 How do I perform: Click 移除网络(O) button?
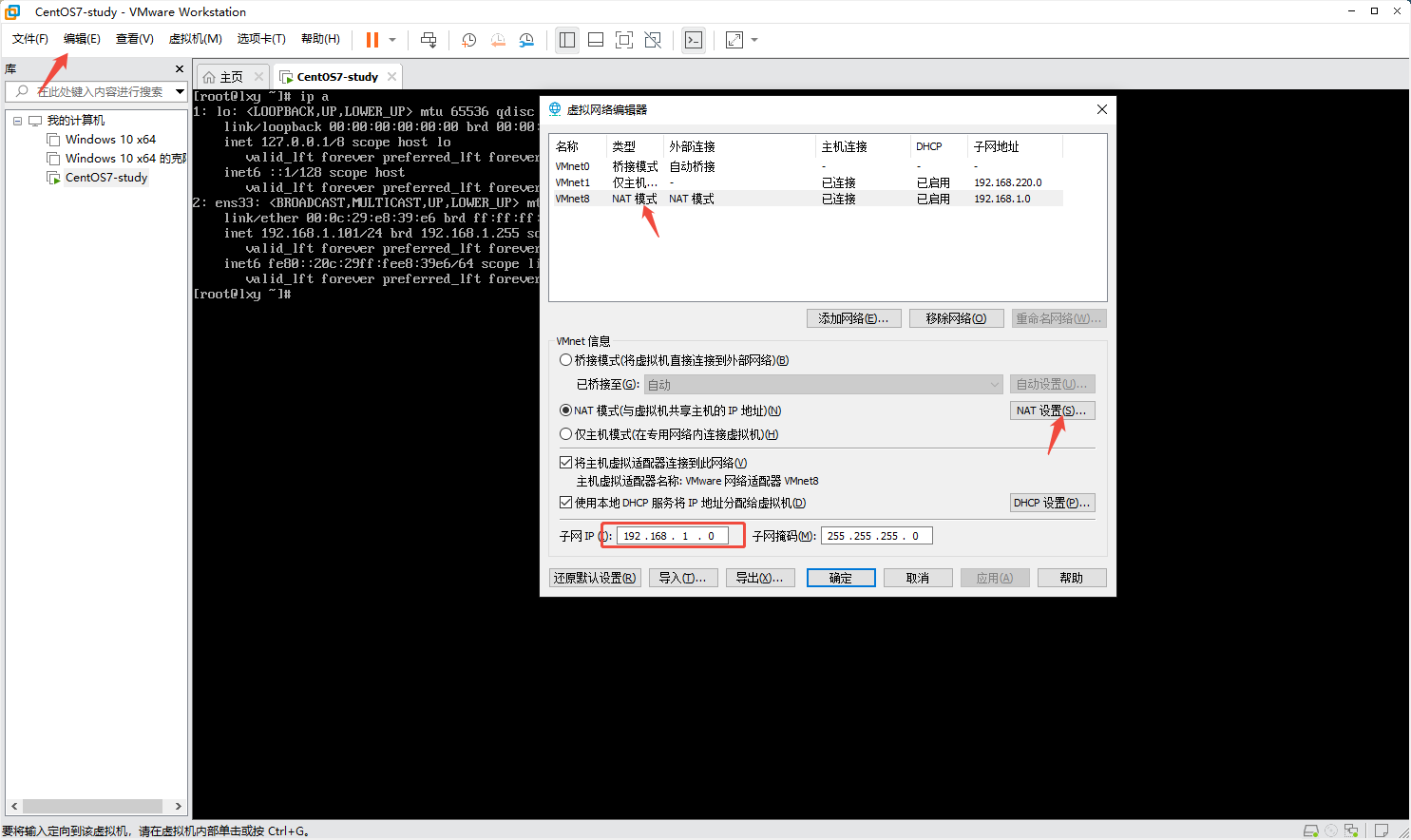(x=957, y=318)
